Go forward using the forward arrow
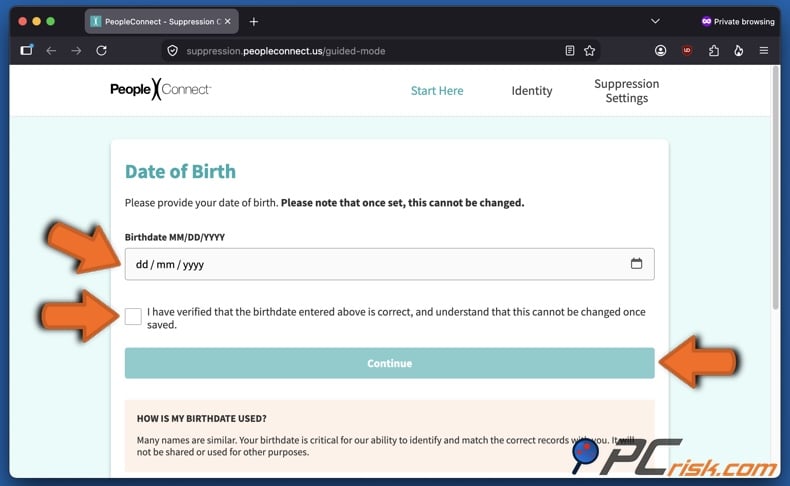The image size is (790, 486). coord(76,51)
